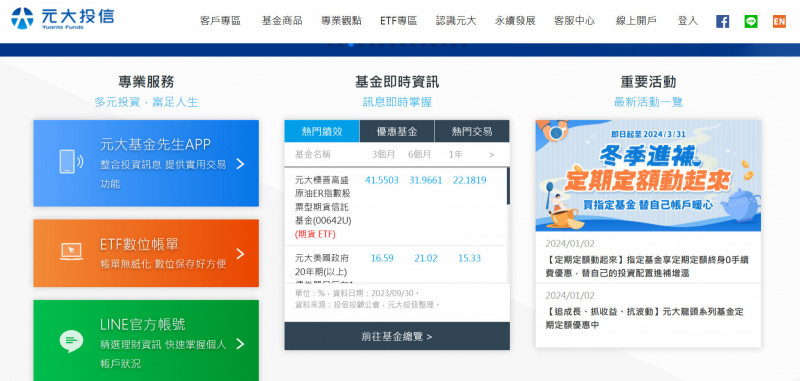Viewport: 800px width, 381px height.
Task: Click the subtitle 最新活動一覽
Action: click(x=648, y=103)
